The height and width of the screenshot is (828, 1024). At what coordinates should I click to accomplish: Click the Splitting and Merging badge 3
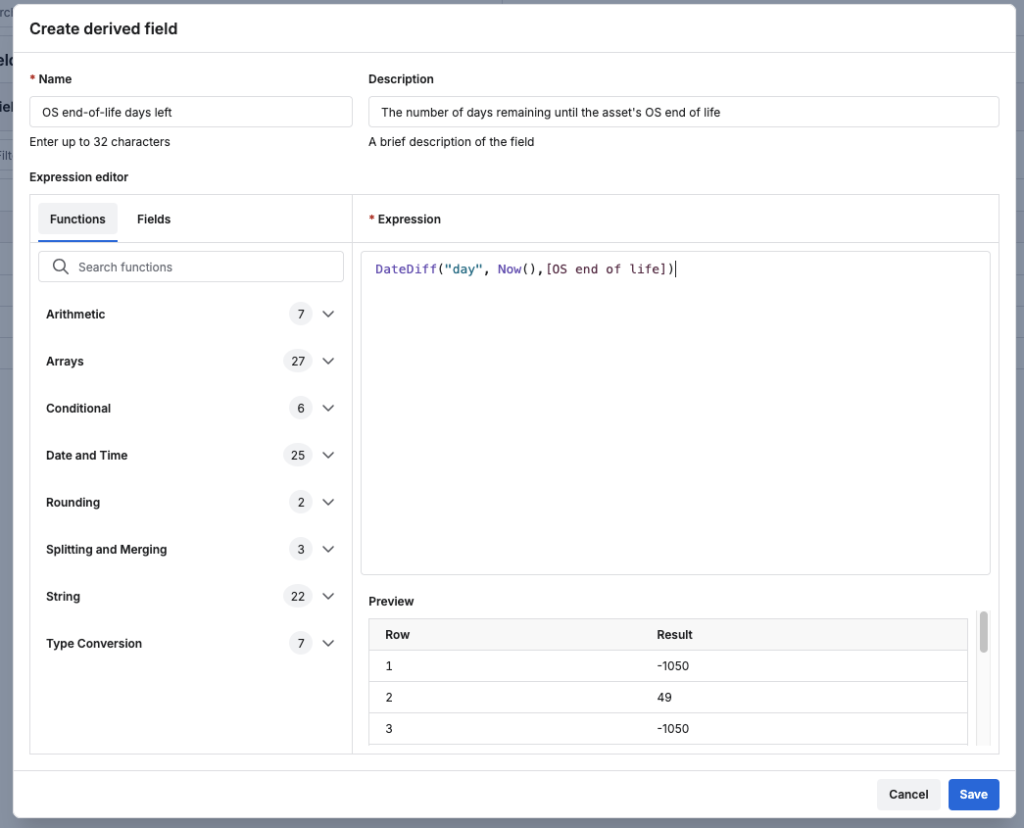(300, 549)
